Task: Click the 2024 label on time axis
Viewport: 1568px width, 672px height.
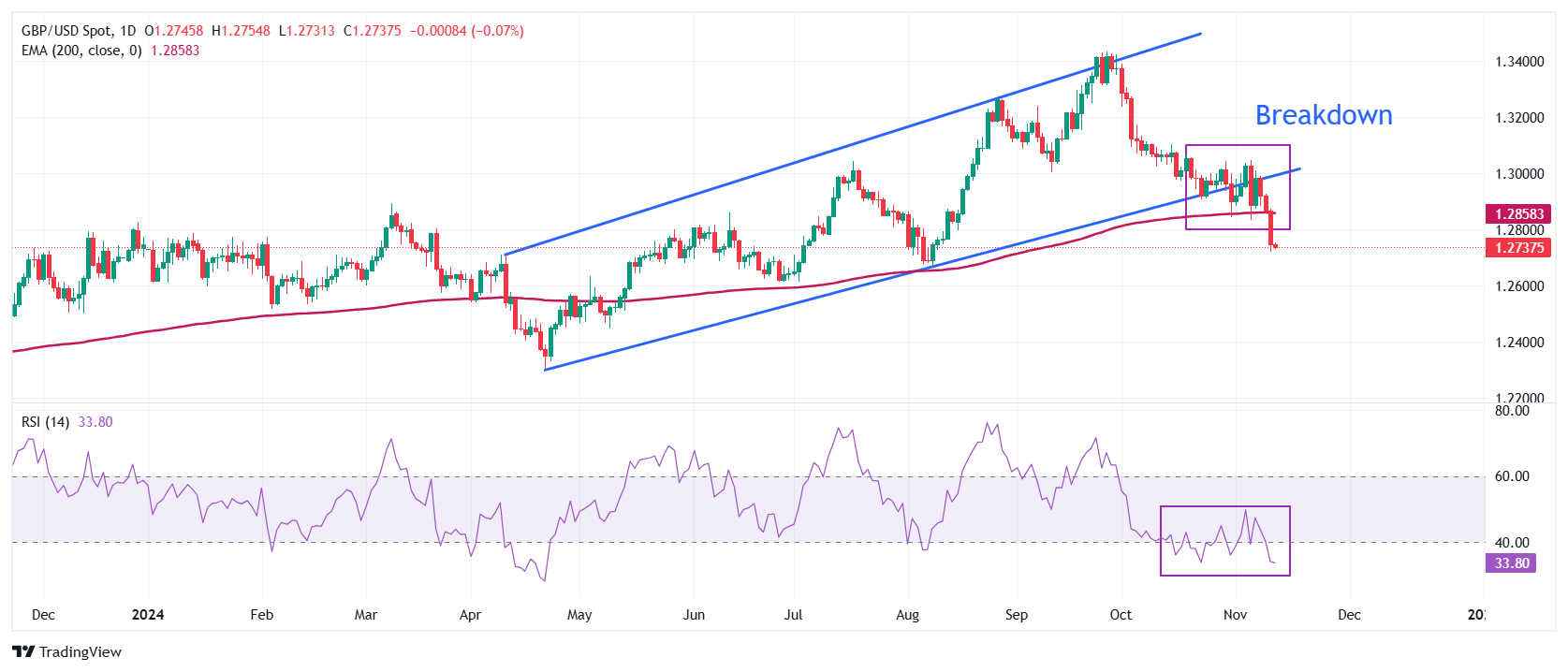Action: point(148,615)
